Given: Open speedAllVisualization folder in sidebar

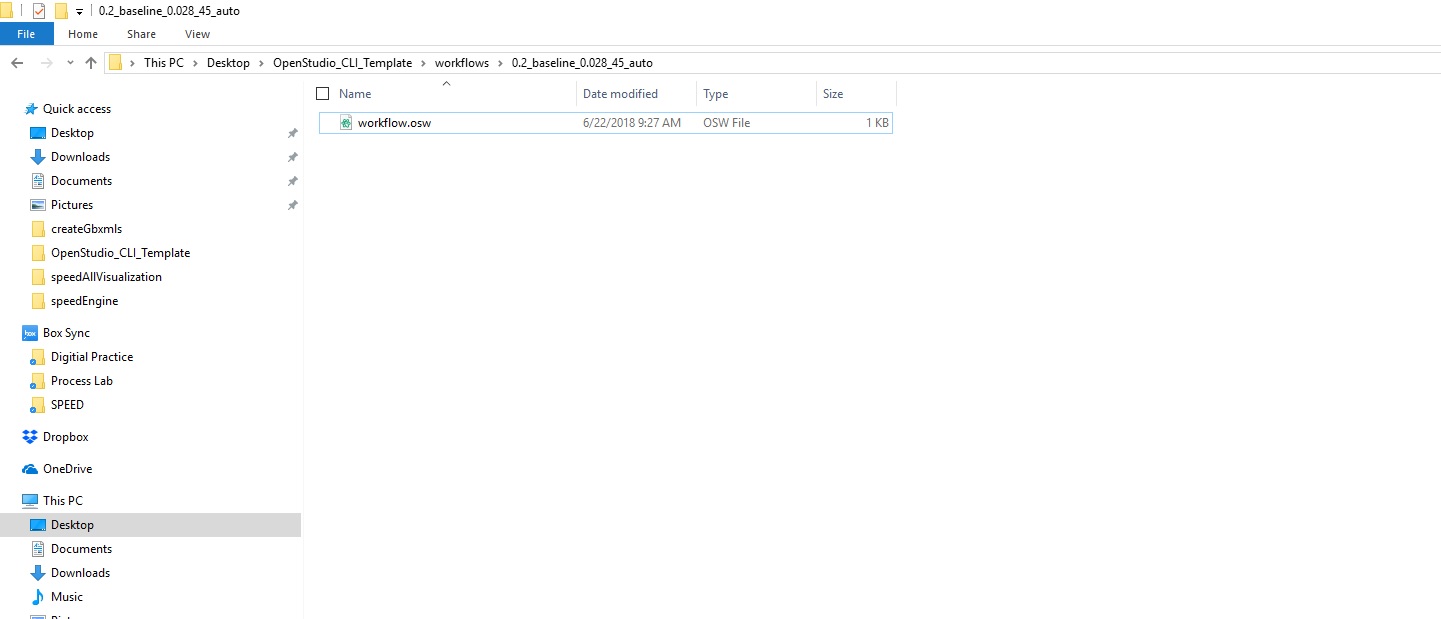Looking at the screenshot, I should point(106,277).
